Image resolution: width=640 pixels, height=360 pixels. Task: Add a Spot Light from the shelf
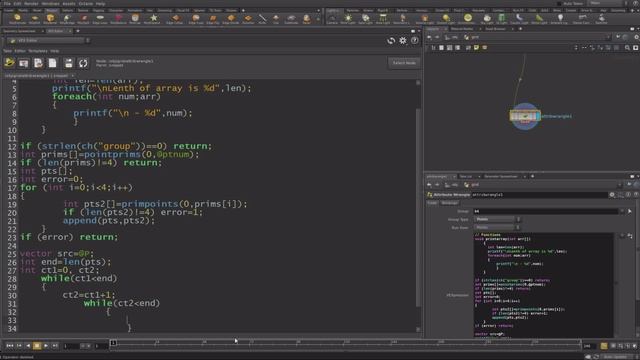click(x=365, y=19)
